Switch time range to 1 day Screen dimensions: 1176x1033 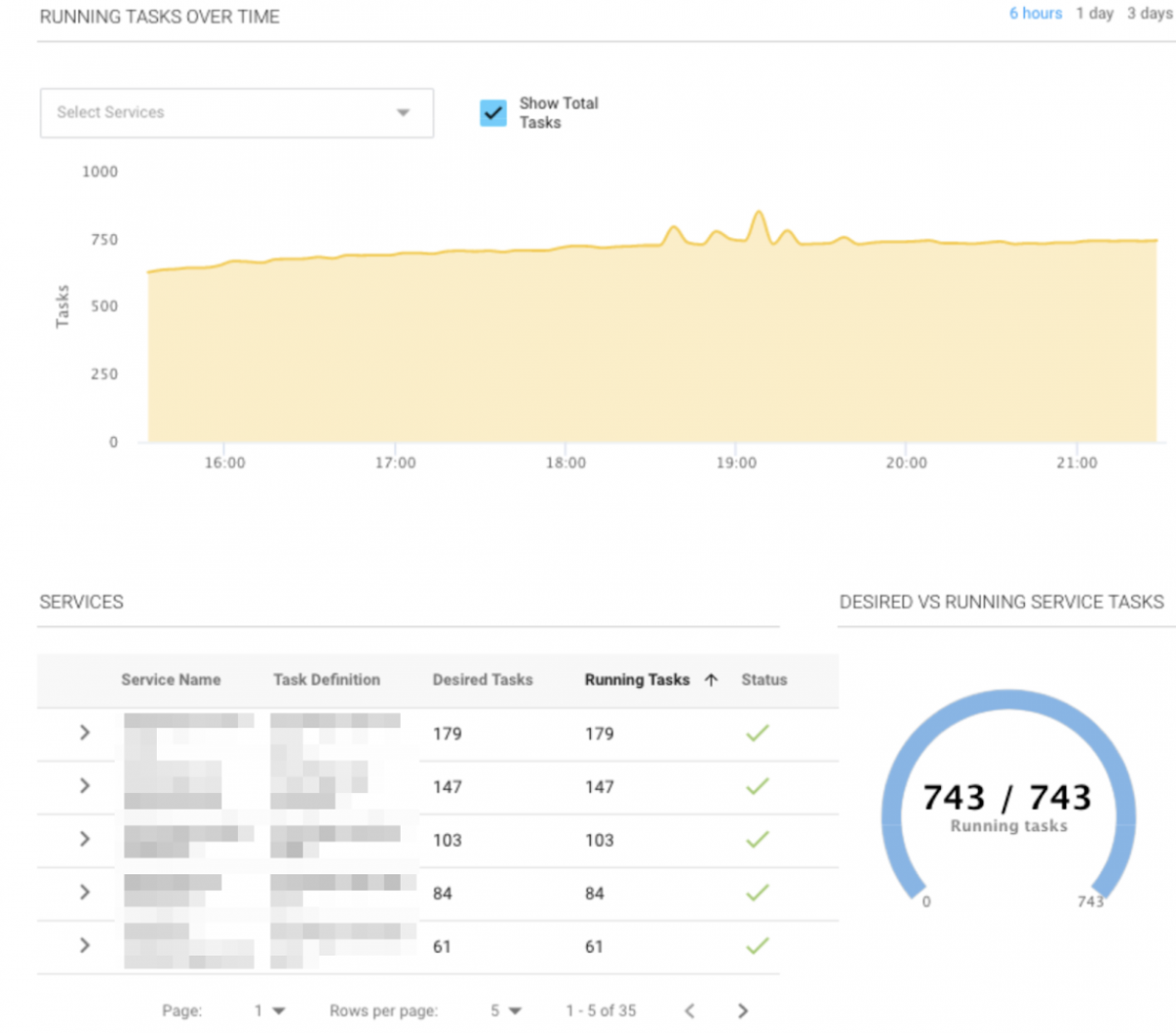pos(1094,14)
